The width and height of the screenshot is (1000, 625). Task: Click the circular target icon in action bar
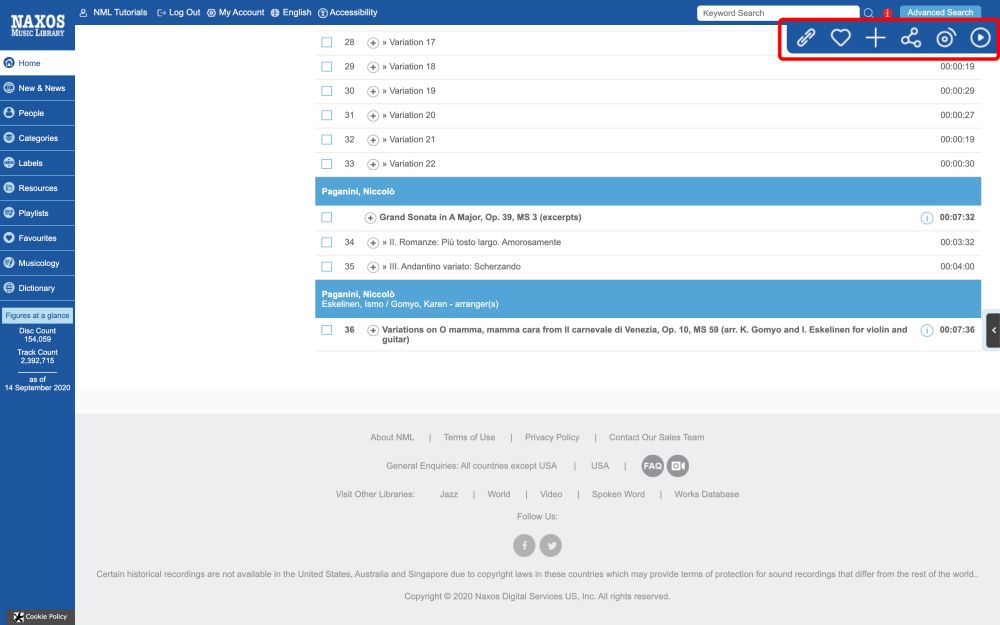(x=946, y=38)
